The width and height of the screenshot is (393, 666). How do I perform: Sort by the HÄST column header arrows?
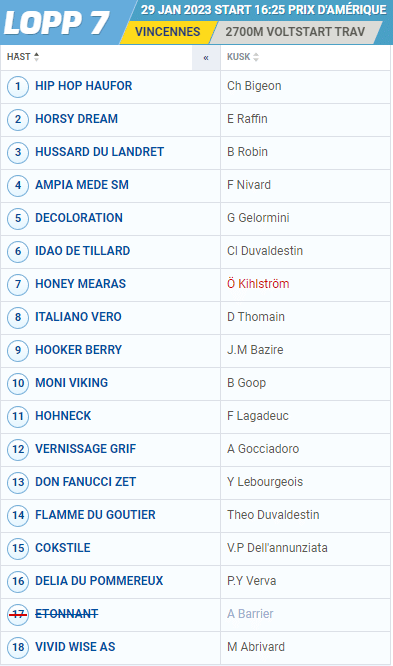[x=37, y=57]
